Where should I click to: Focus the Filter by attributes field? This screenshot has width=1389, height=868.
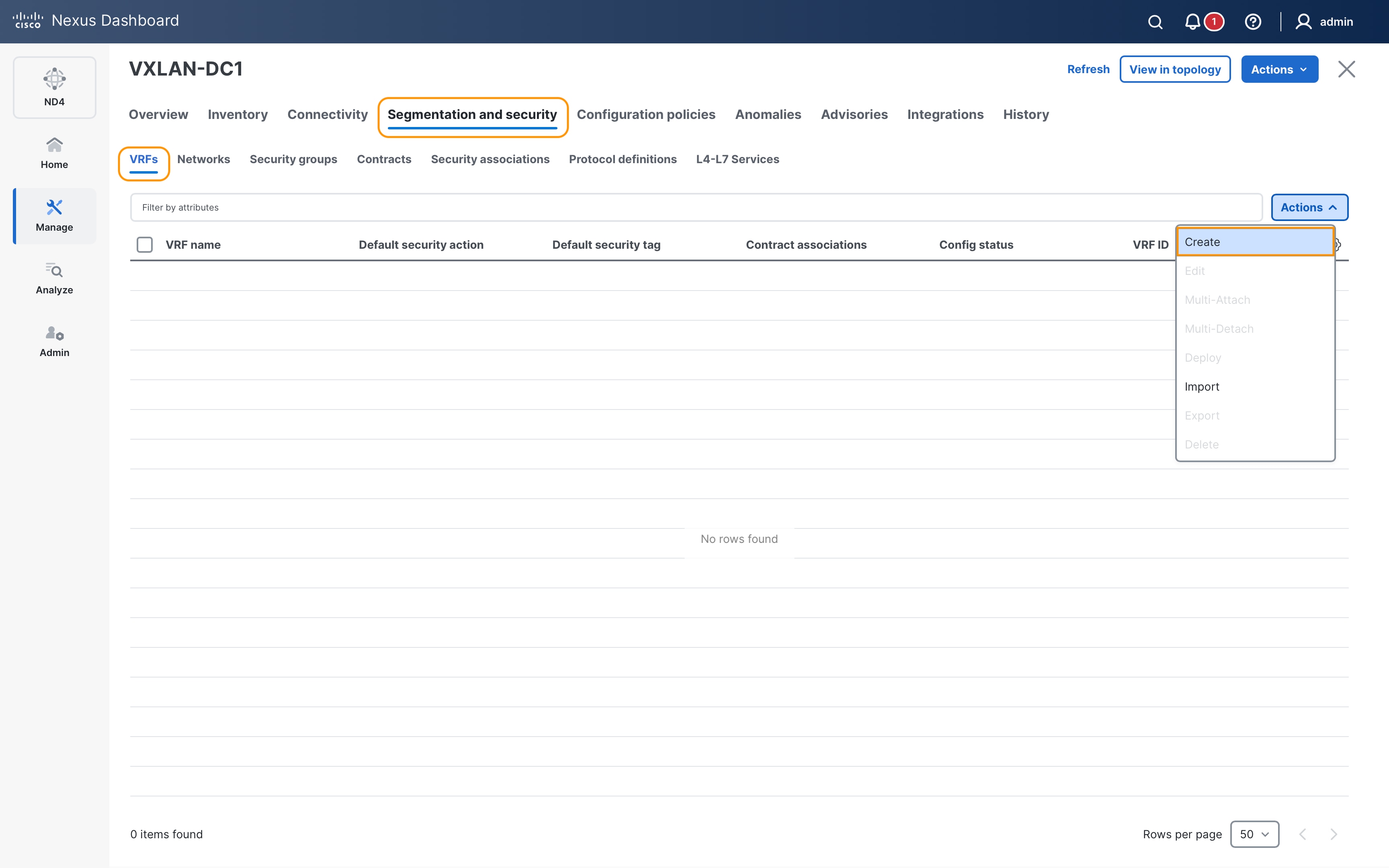click(x=696, y=207)
